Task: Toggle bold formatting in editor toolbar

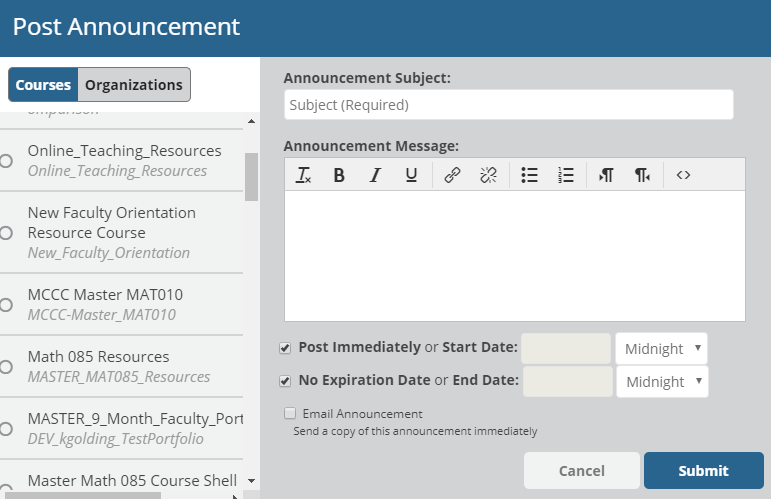Action: [x=339, y=175]
